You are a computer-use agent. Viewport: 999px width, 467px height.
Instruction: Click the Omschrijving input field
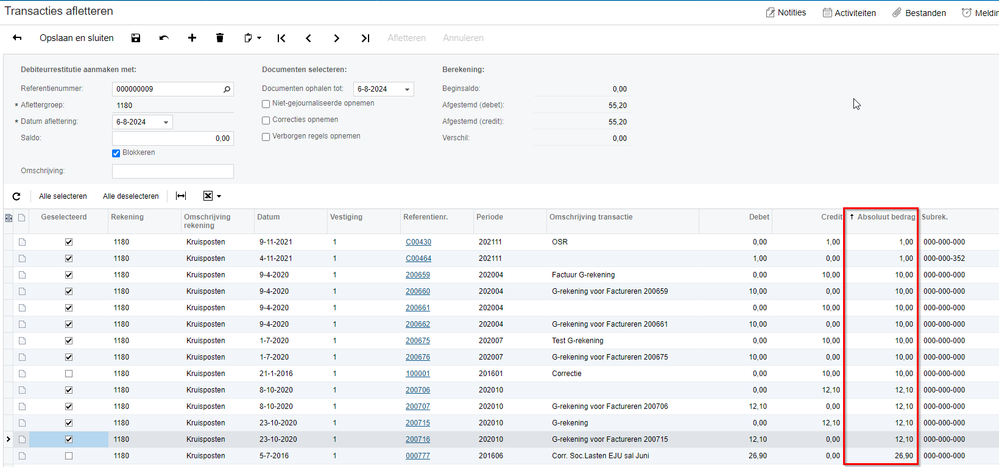[173, 171]
